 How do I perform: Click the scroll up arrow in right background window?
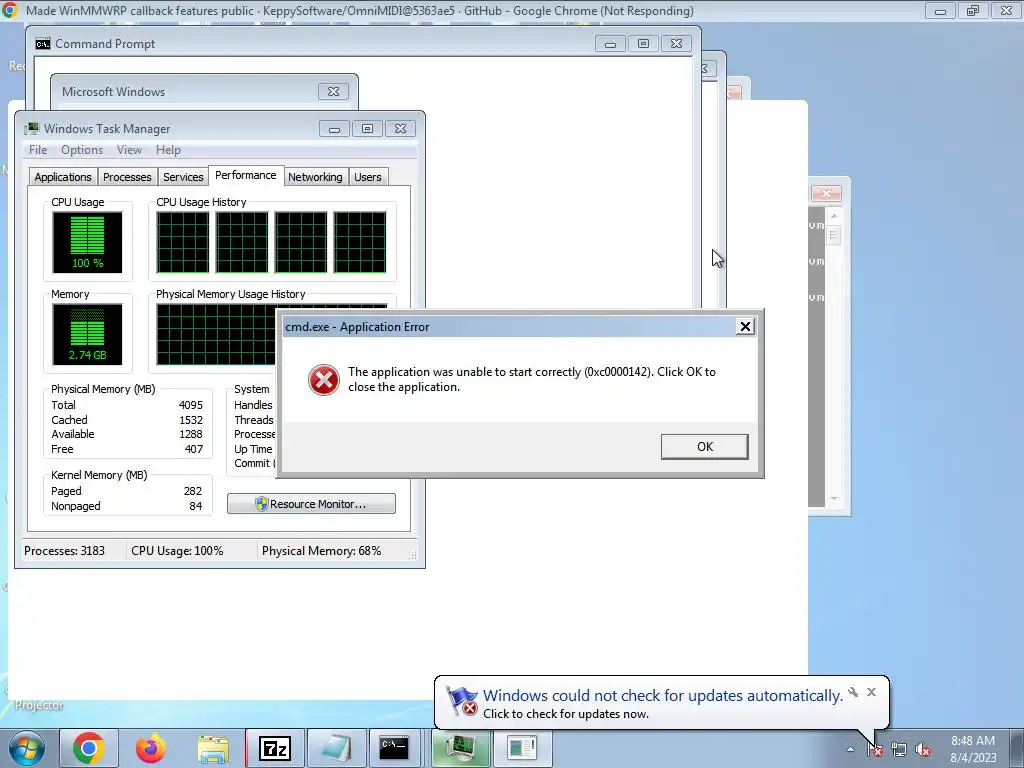(833, 216)
